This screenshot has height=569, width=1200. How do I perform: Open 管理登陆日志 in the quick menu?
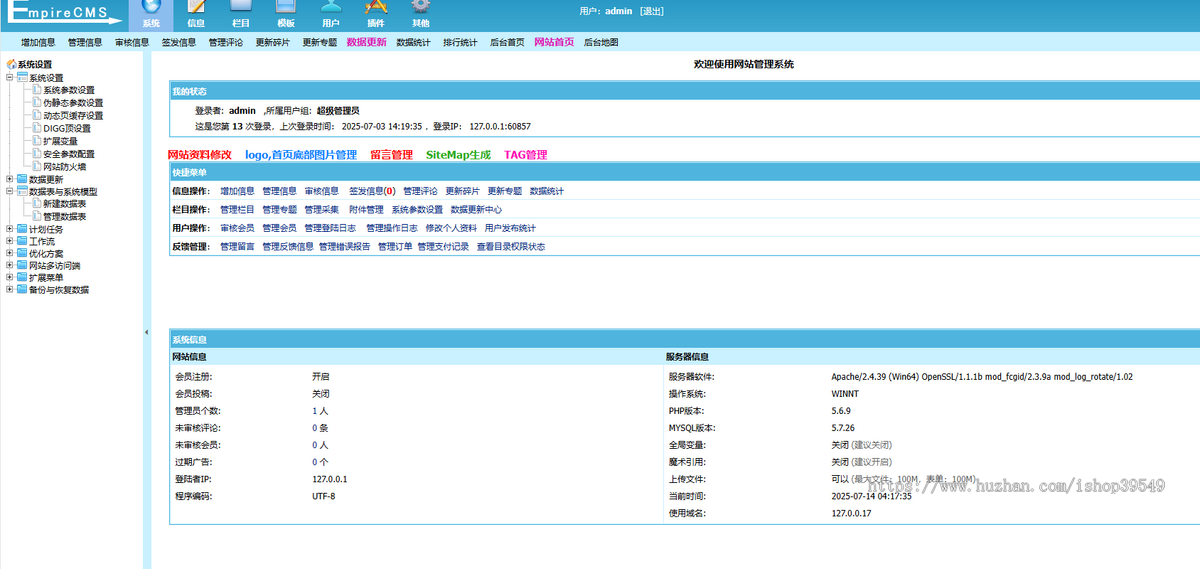[x=331, y=228]
